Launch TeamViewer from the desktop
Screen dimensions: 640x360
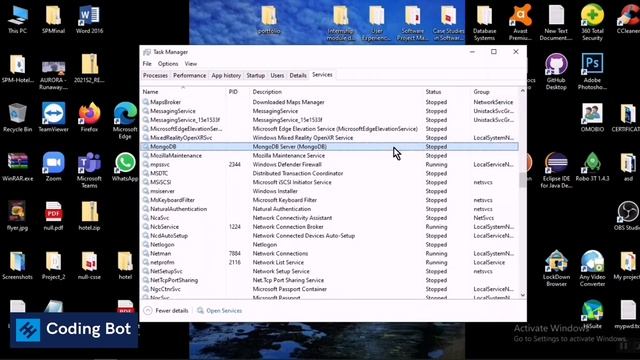tap(53, 117)
